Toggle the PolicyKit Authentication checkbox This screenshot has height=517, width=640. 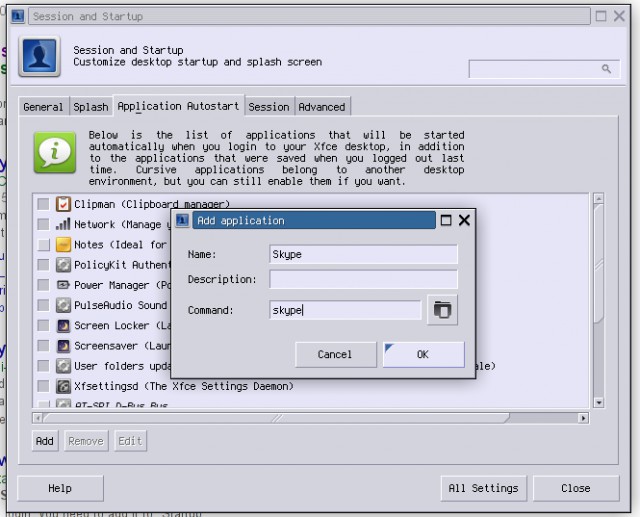(43, 265)
